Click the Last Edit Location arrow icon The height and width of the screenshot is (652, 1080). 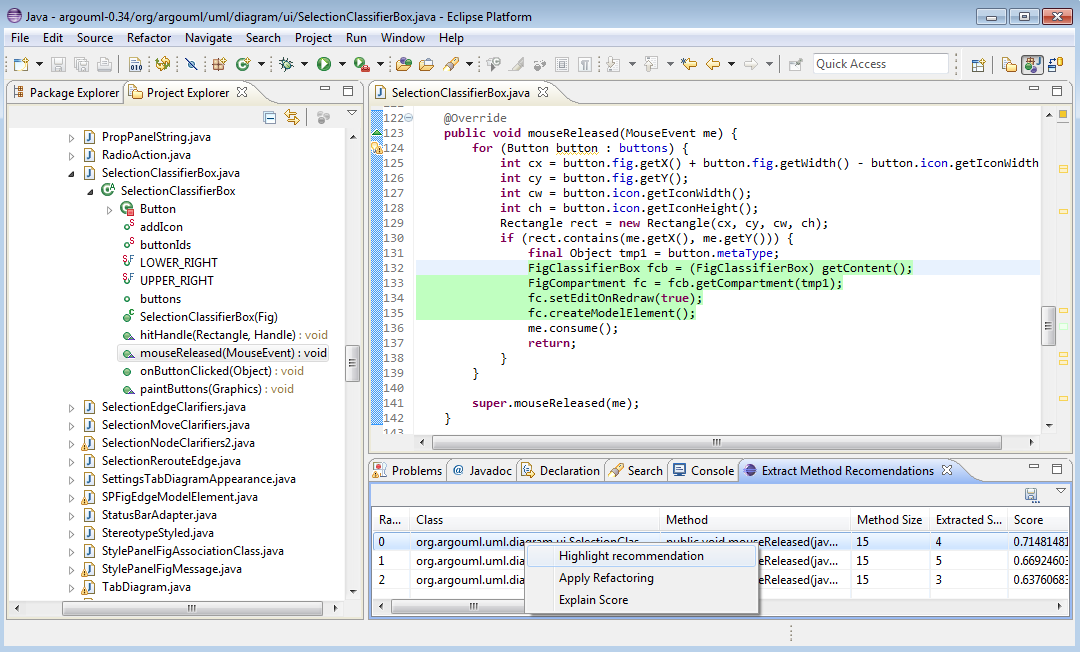click(688, 64)
